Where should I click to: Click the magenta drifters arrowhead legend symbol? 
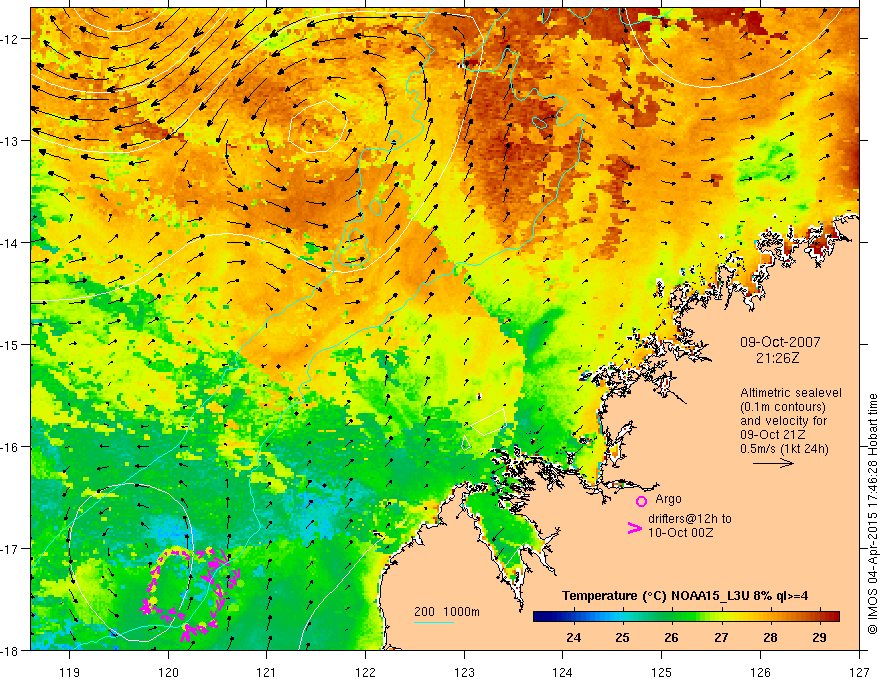[634, 528]
